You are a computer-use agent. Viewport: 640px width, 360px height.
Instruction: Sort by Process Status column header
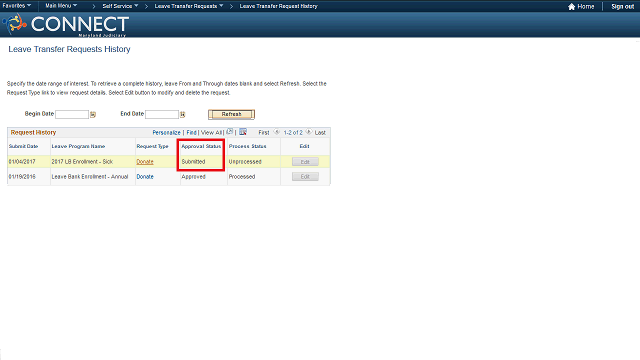[x=247, y=146]
